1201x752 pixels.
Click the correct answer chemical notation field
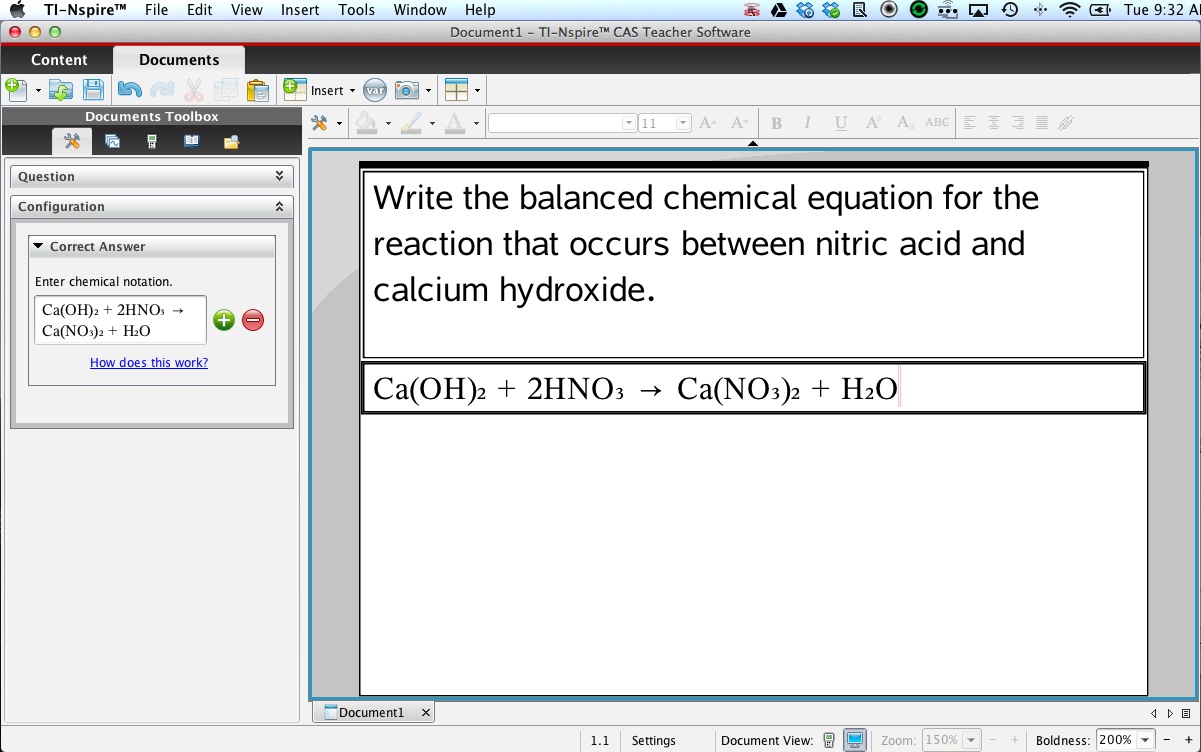tap(120, 320)
